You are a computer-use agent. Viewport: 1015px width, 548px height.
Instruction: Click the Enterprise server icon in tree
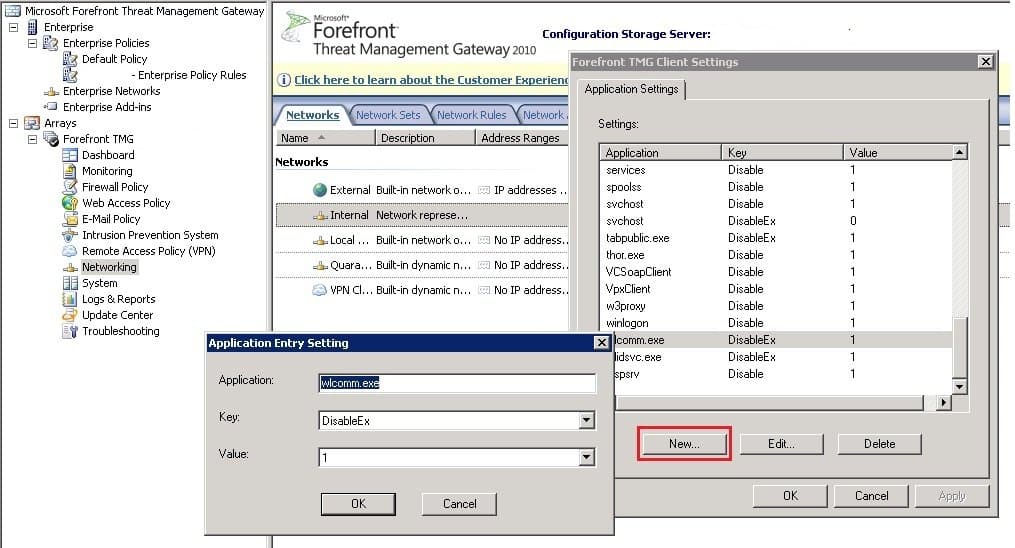pos(32,27)
